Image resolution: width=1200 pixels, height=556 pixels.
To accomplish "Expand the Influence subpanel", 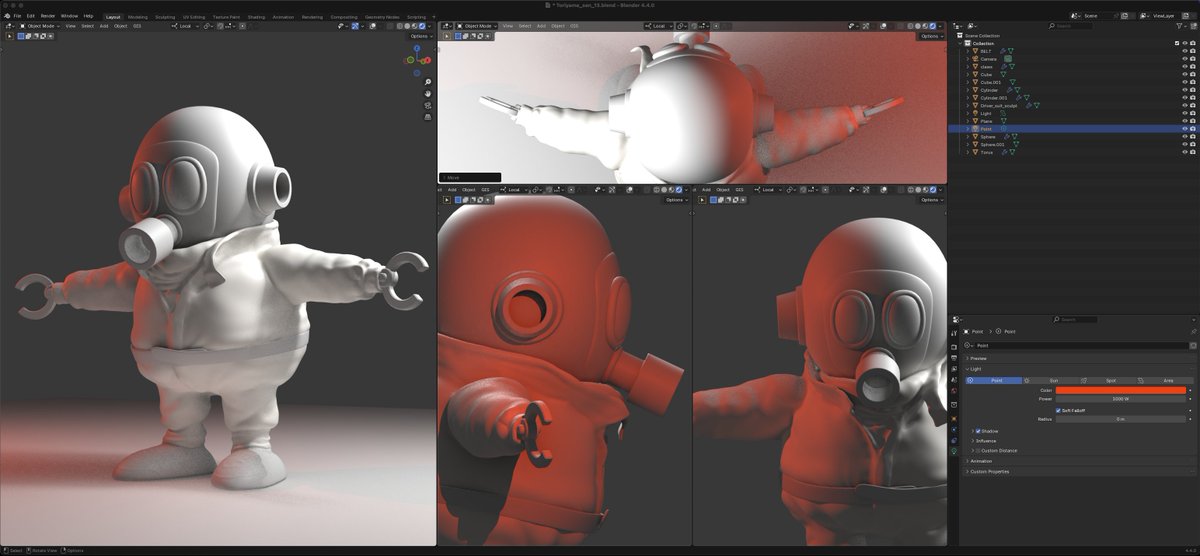I will 984,441.
